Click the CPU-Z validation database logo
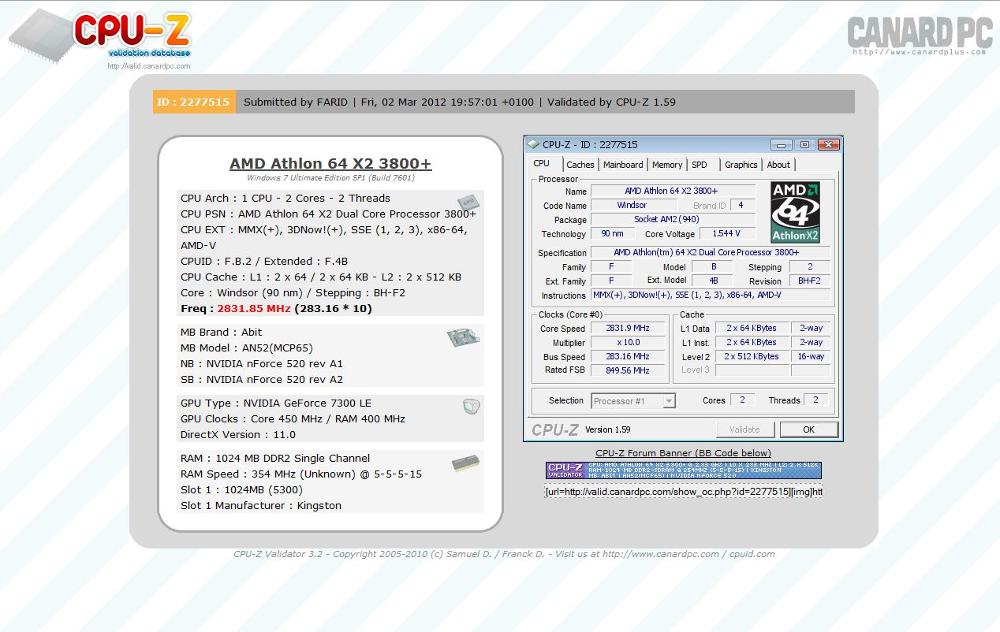The image size is (1000, 632). click(101, 36)
